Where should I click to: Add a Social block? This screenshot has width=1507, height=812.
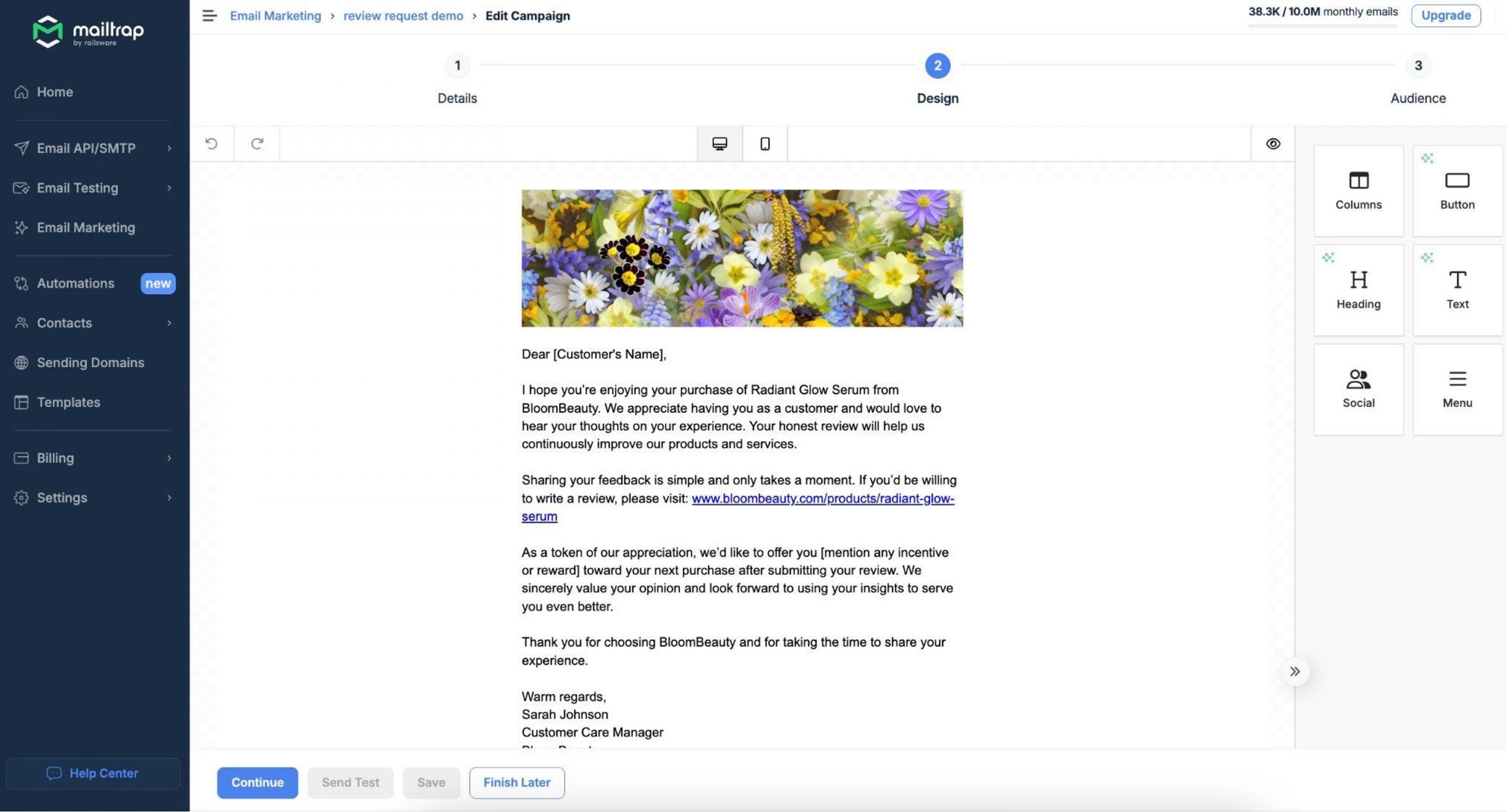(x=1358, y=387)
